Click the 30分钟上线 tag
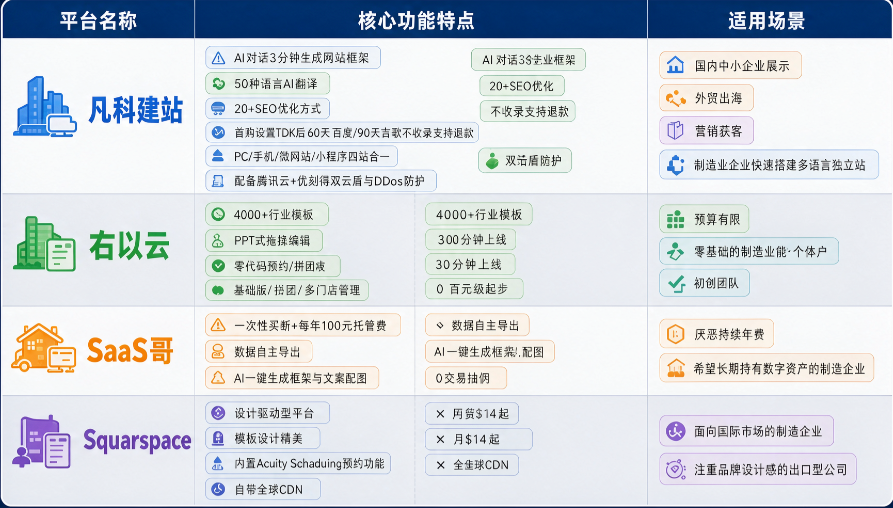 click(470, 264)
